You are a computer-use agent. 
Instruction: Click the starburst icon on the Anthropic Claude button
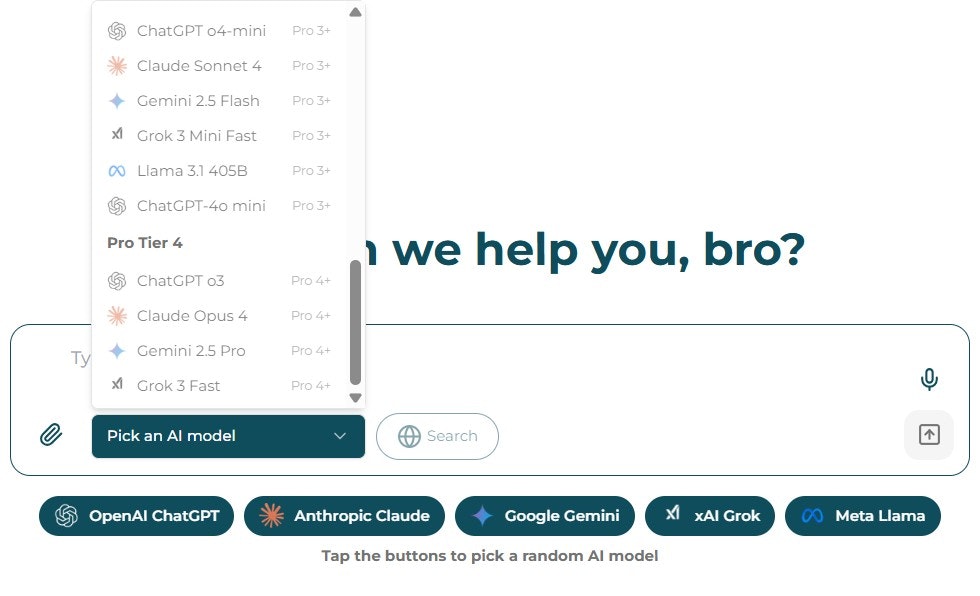point(271,515)
